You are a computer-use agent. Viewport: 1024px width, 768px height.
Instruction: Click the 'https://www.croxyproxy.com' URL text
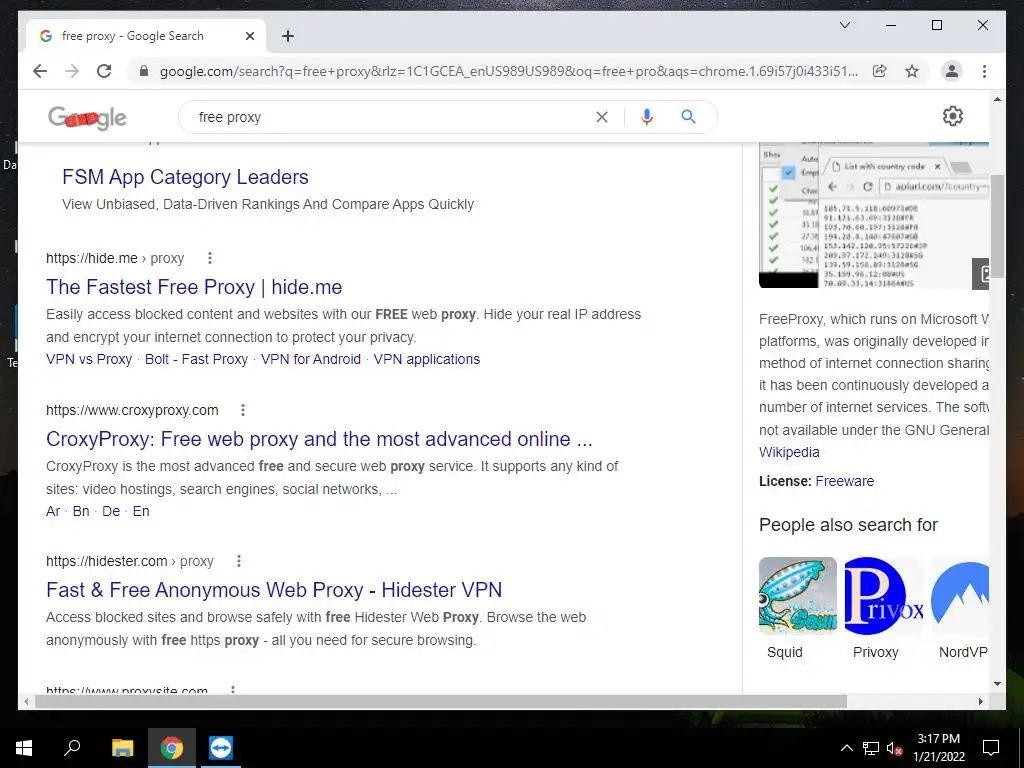click(x=132, y=410)
